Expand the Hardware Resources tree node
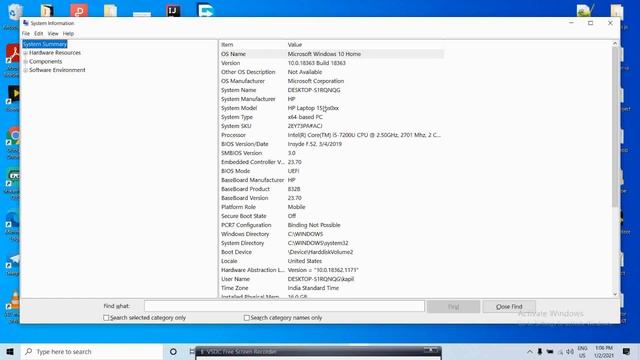 tap(25, 53)
